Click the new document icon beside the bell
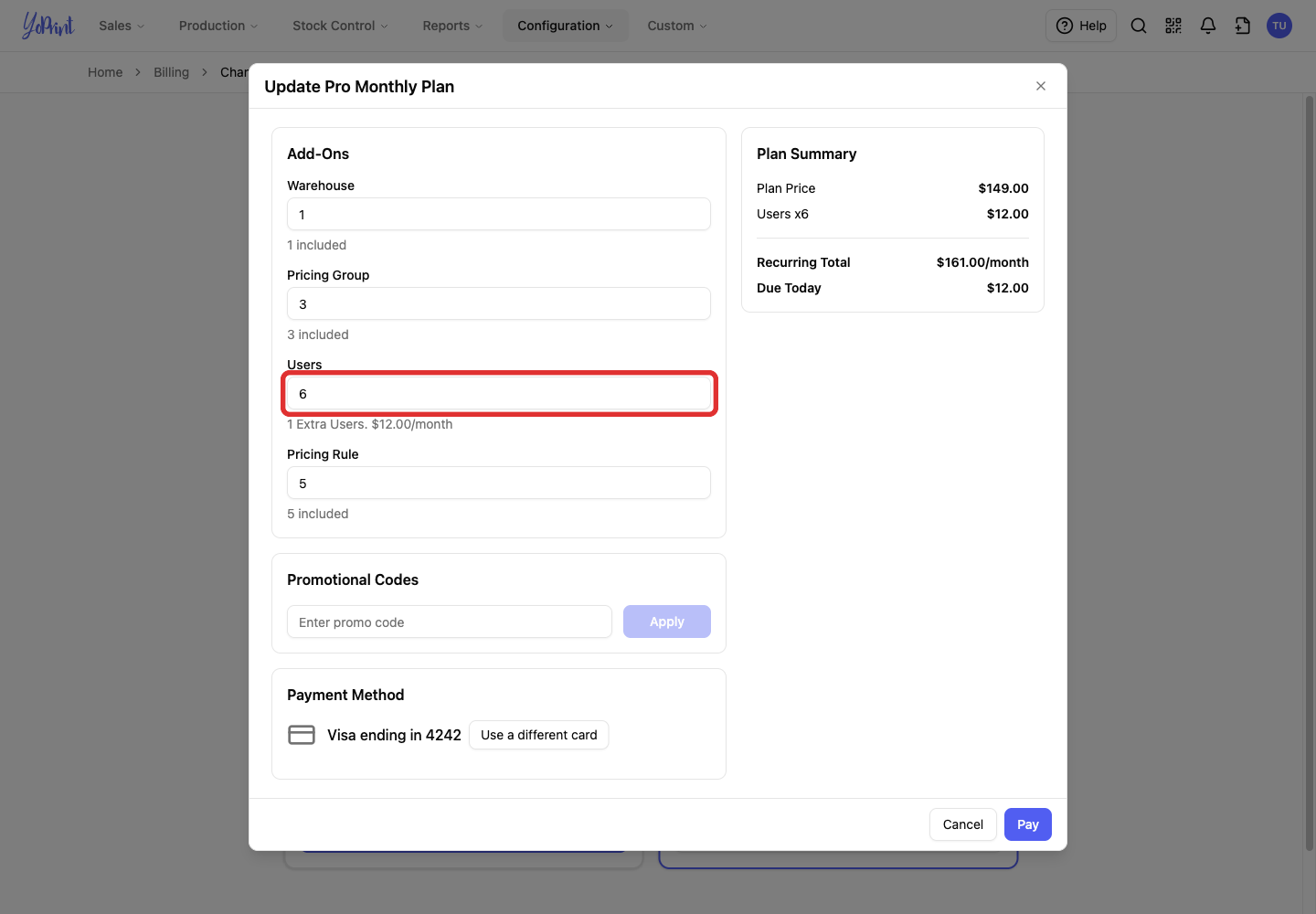The width and height of the screenshot is (1316, 914). tap(1243, 26)
